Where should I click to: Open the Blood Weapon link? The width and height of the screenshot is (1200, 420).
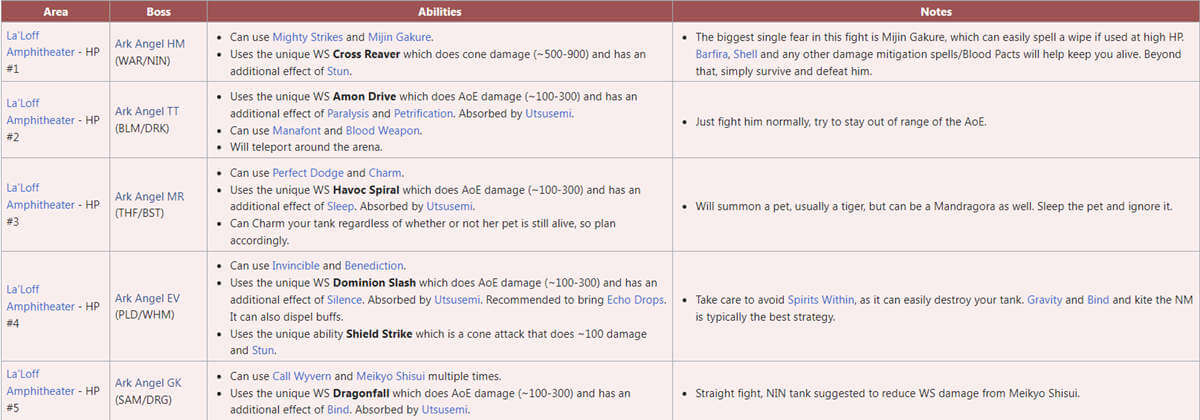coord(383,130)
